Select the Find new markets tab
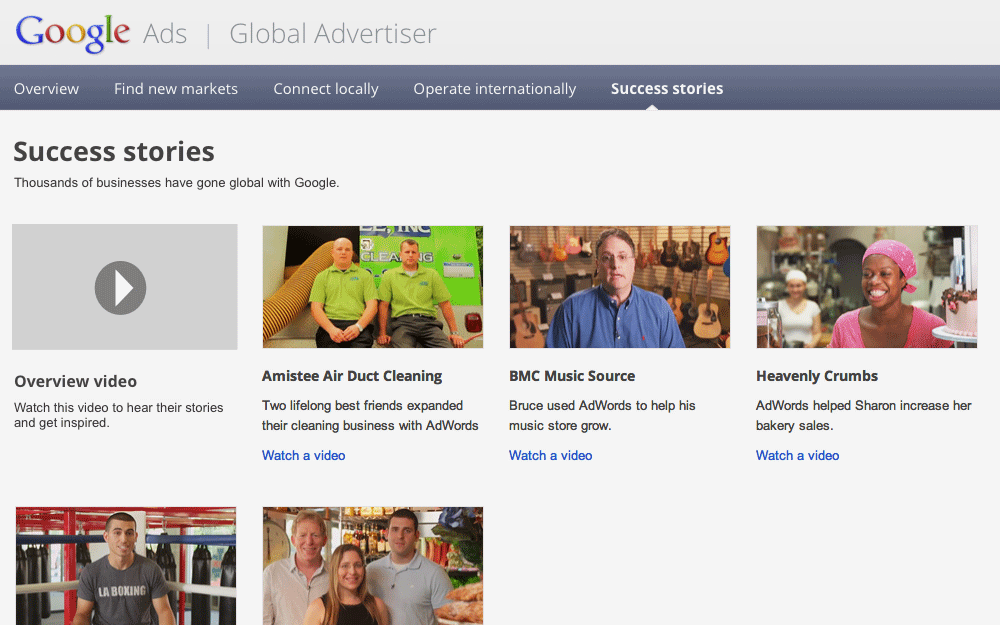This screenshot has height=625, width=1000. (x=175, y=88)
